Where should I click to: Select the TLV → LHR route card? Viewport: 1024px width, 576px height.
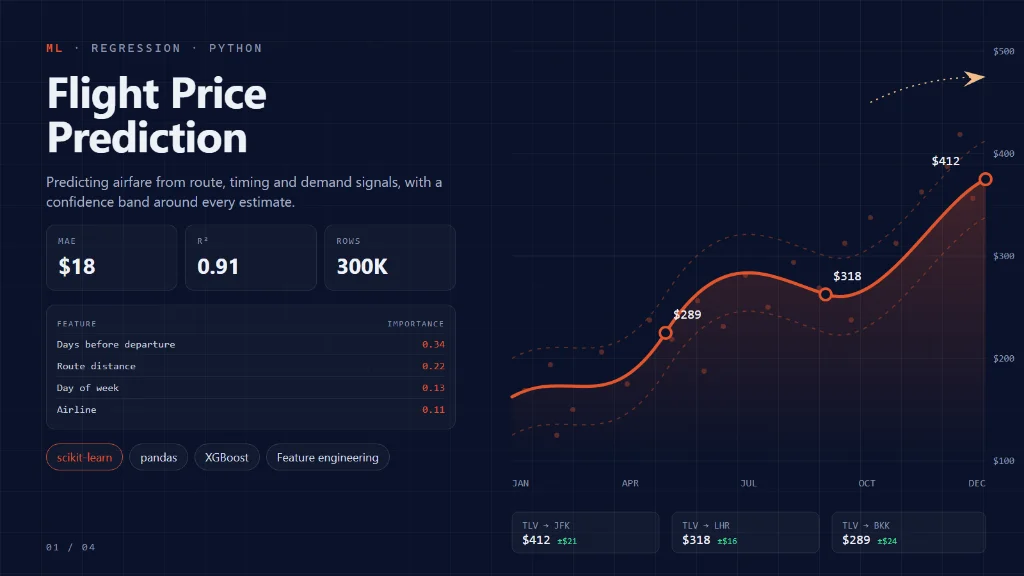(745, 532)
